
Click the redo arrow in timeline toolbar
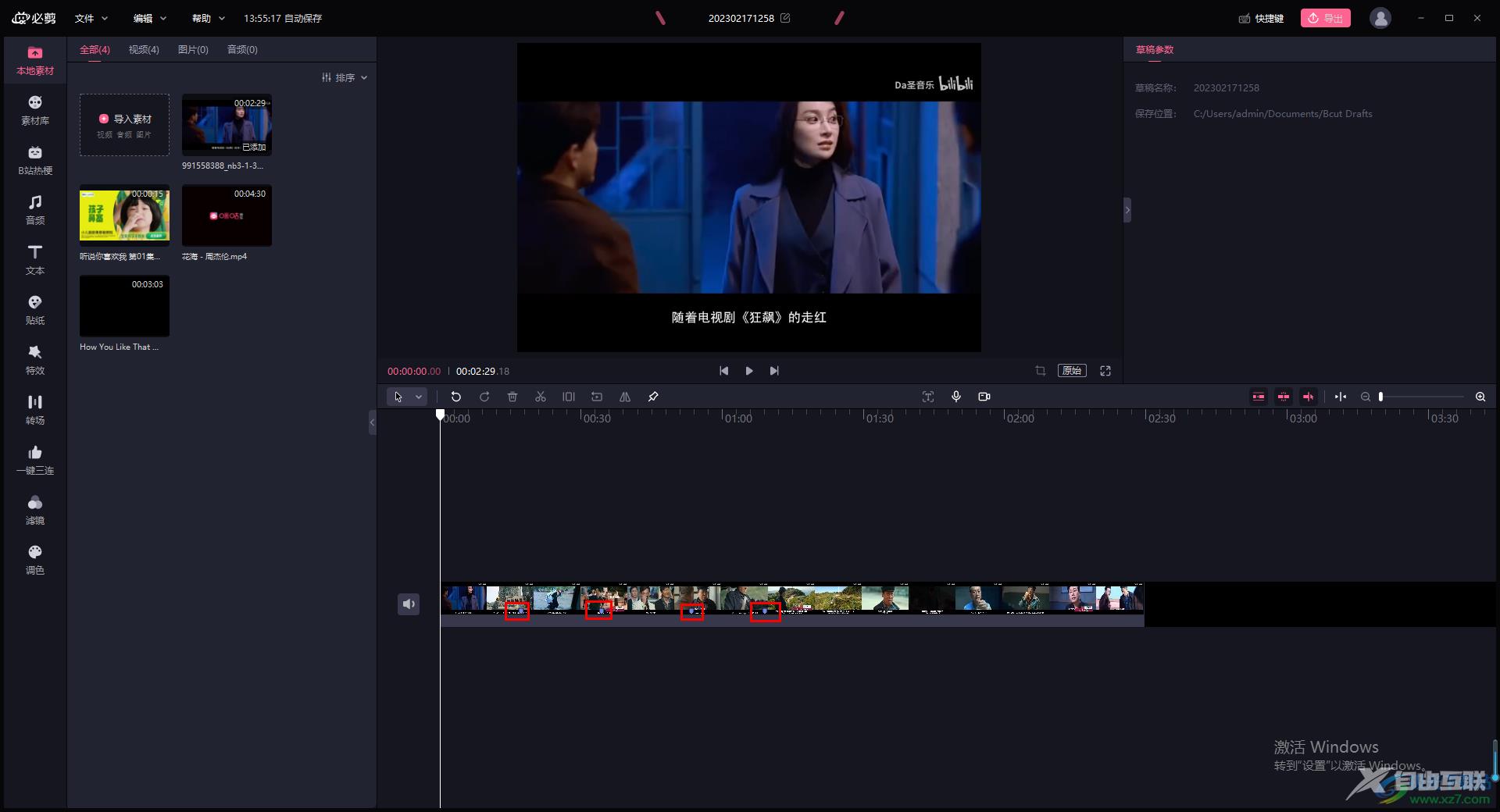click(484, 397)
